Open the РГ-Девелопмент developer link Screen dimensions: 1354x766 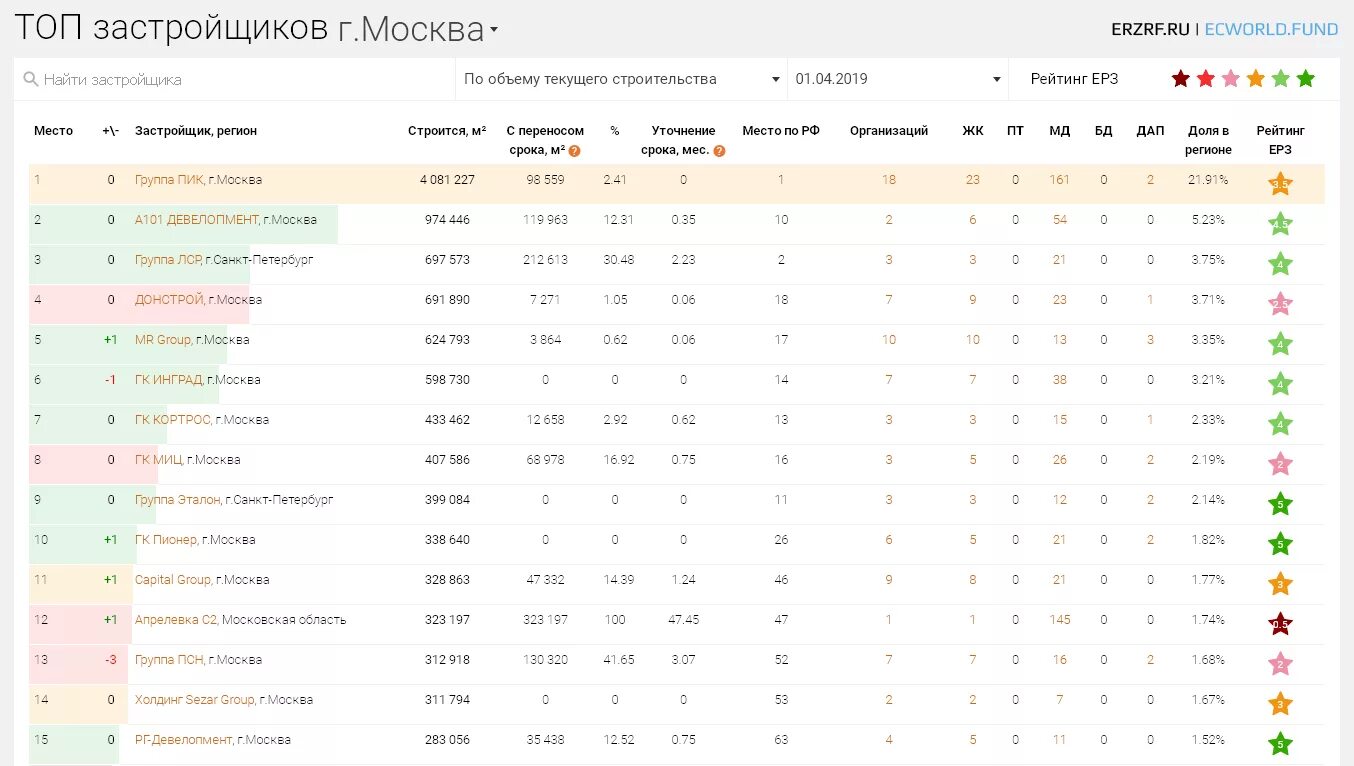click(x=183, y=740)
